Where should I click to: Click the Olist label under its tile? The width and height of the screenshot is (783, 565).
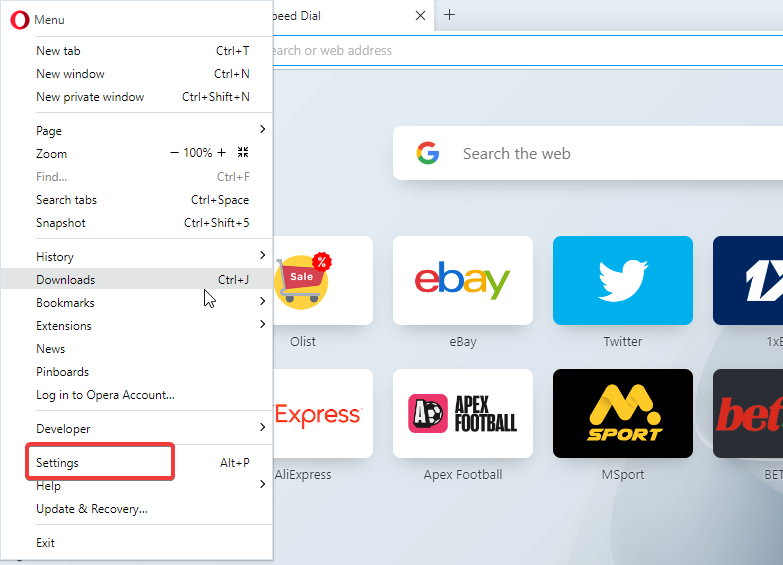pos(303,342)
